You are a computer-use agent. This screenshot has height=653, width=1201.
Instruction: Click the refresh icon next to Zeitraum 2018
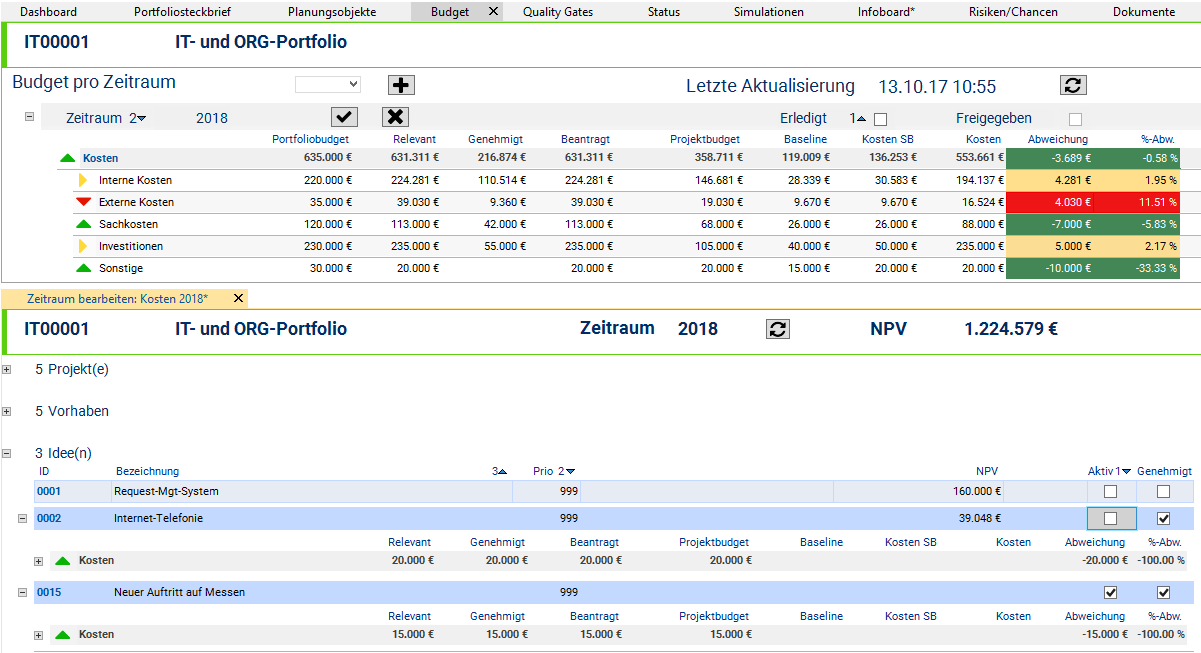tap(778, 329)
